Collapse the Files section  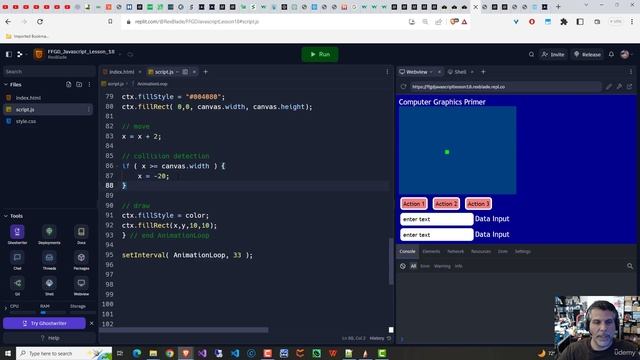(x=6, y=84)
